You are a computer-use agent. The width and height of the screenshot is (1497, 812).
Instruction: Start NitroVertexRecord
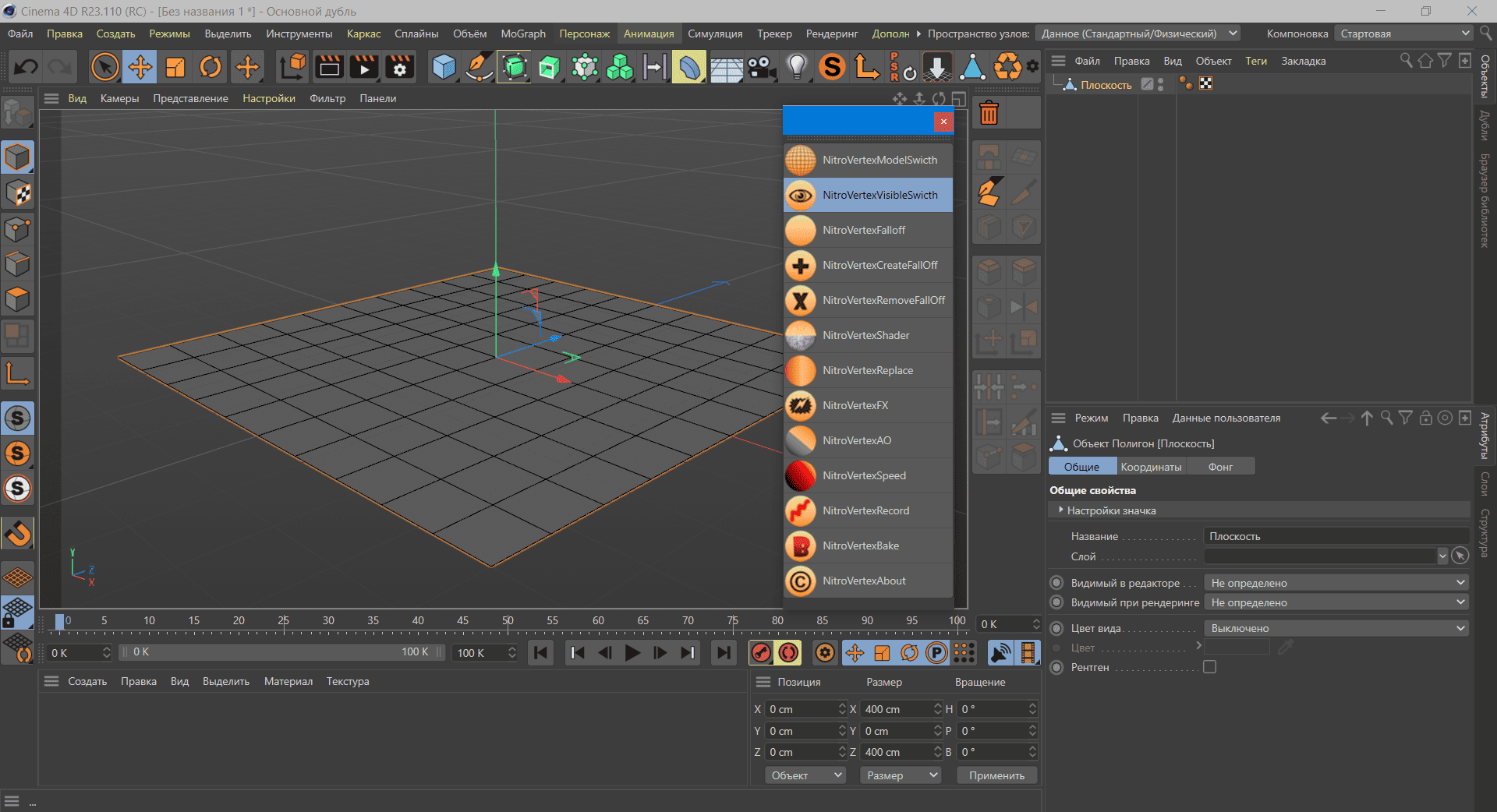pos(868,510)
